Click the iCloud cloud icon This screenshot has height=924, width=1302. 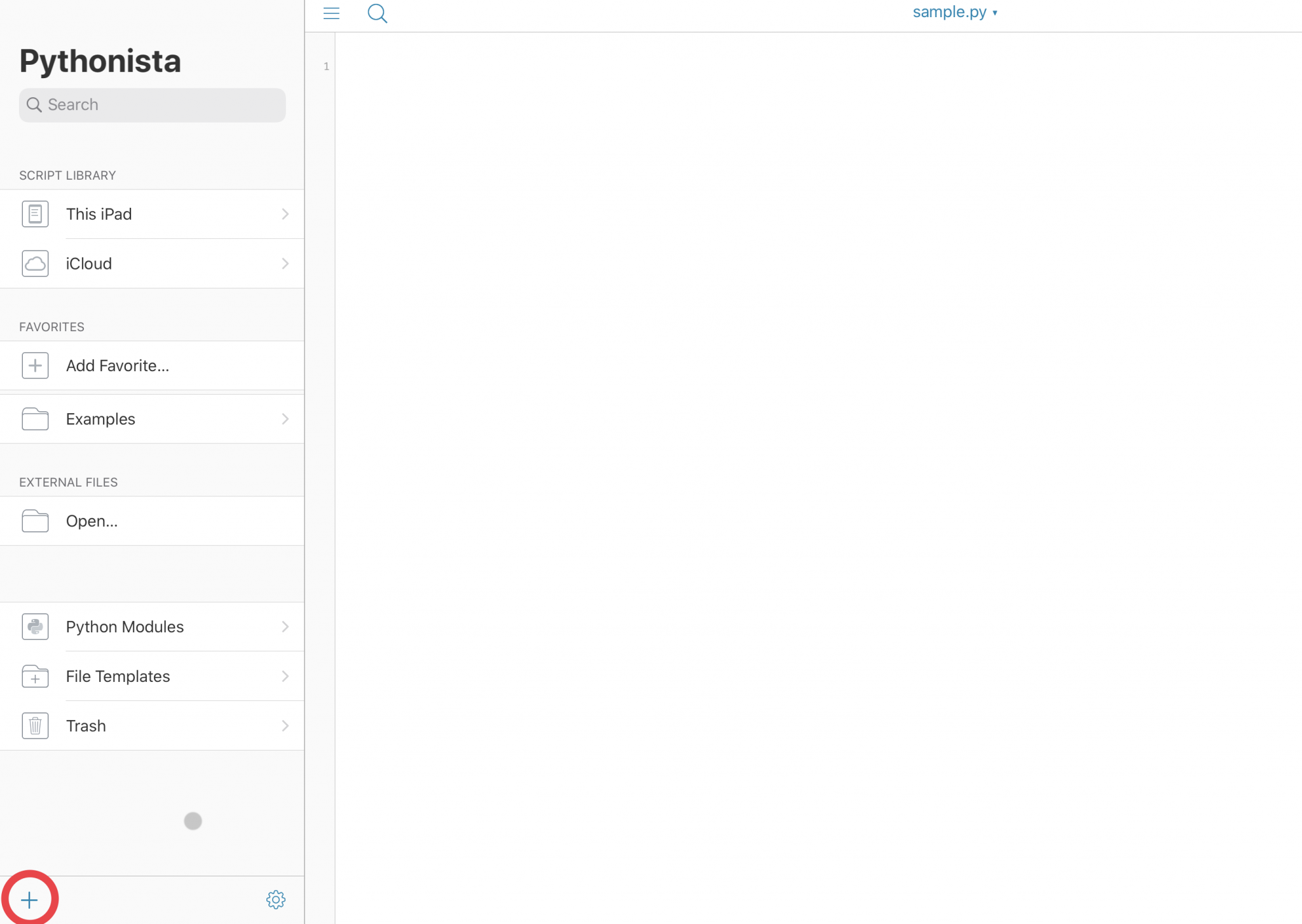pos(35,264)
